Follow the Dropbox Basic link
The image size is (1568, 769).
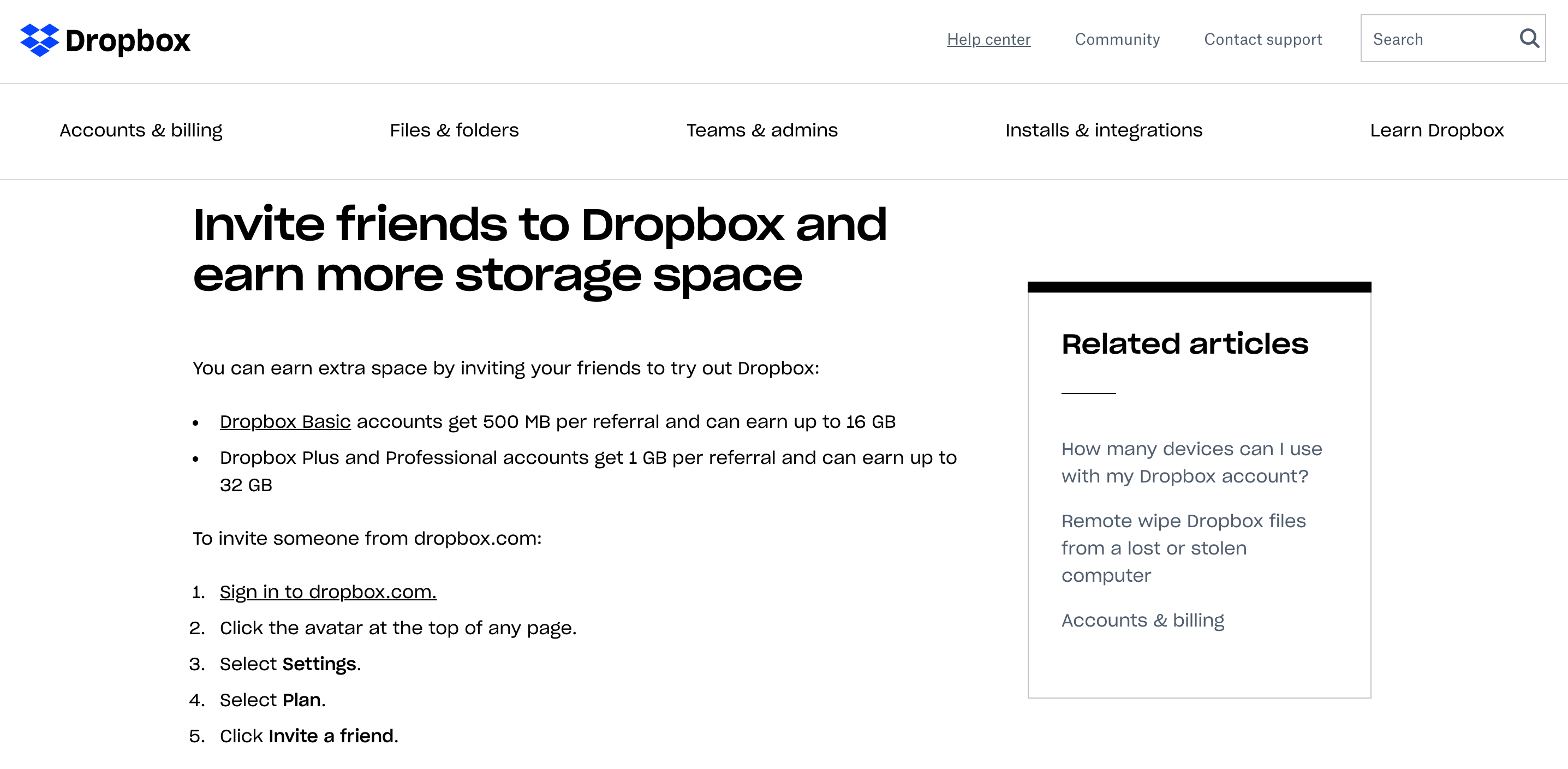[285, 421]
